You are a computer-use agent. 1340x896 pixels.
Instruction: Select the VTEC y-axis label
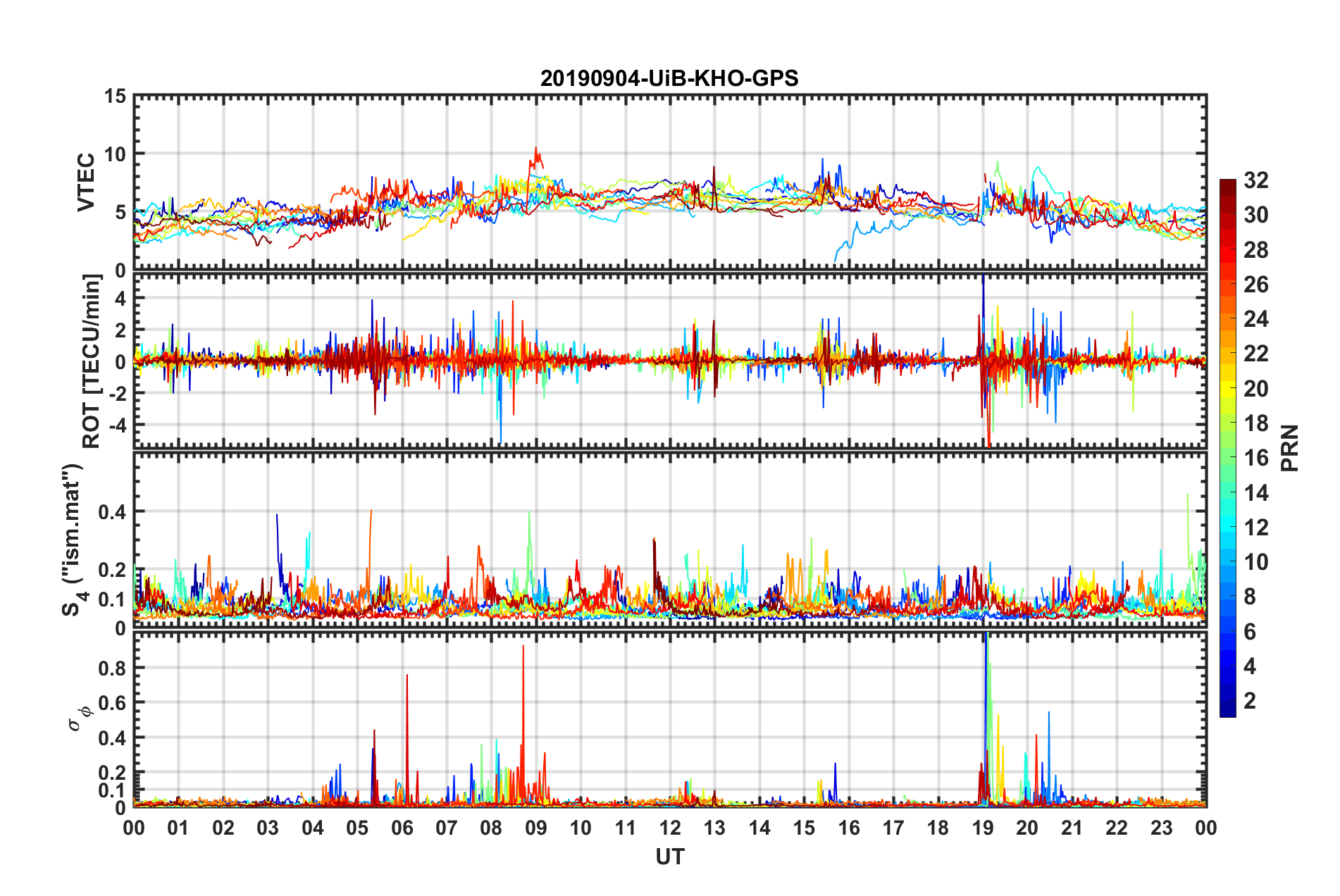pos(86,182)
